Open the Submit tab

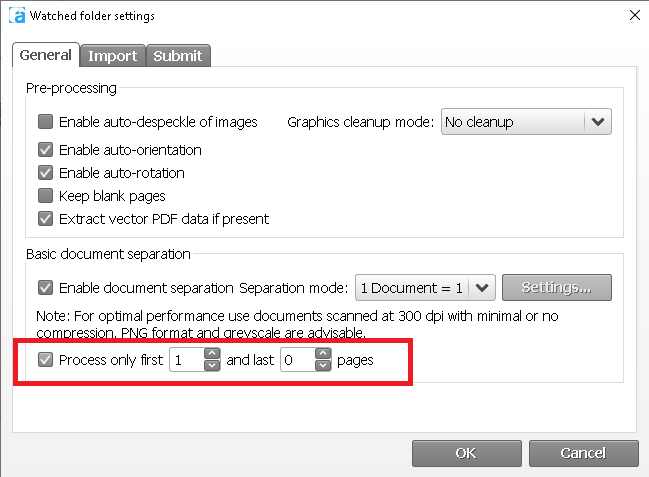pyautogui.click(x=177, y=56)
